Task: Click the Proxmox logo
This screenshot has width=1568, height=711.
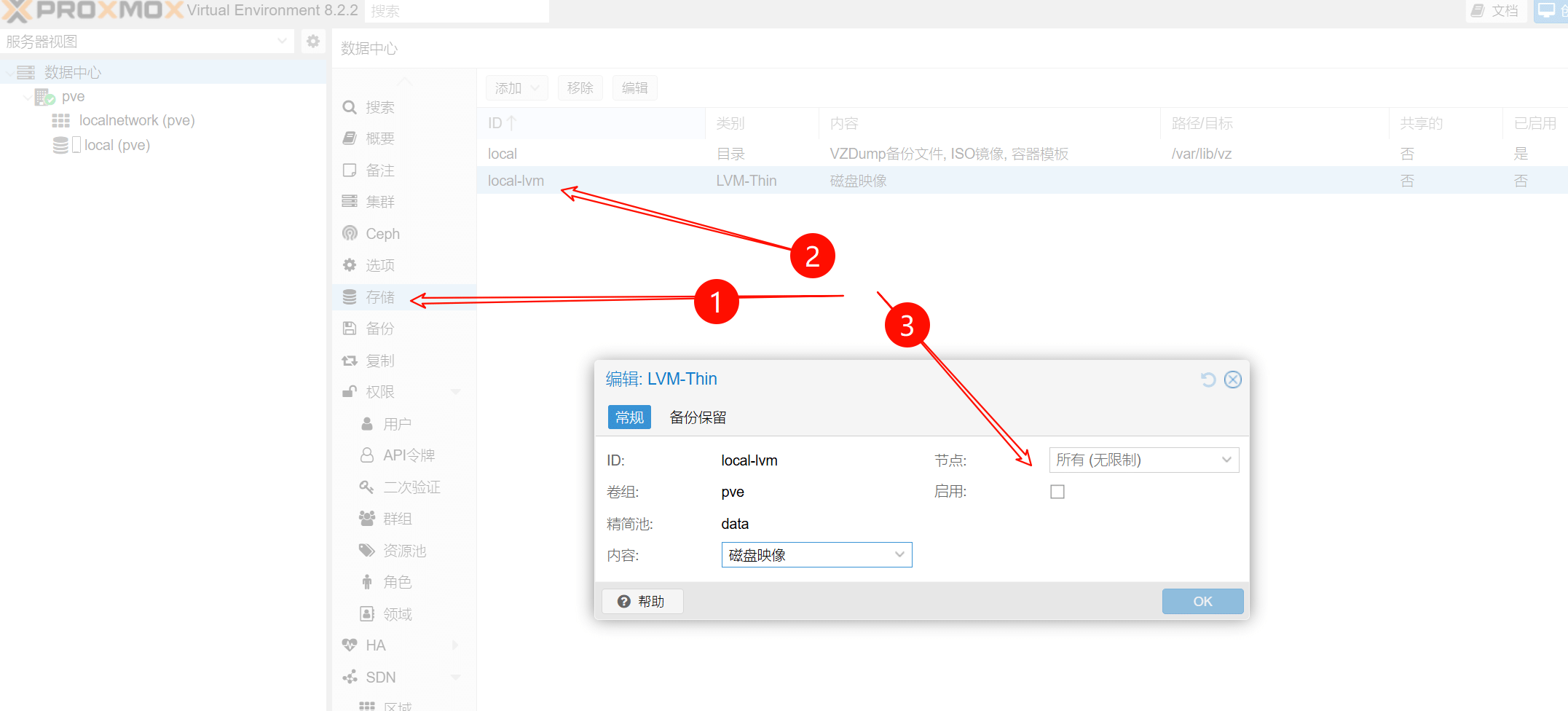Action: (x=91, y=11)
